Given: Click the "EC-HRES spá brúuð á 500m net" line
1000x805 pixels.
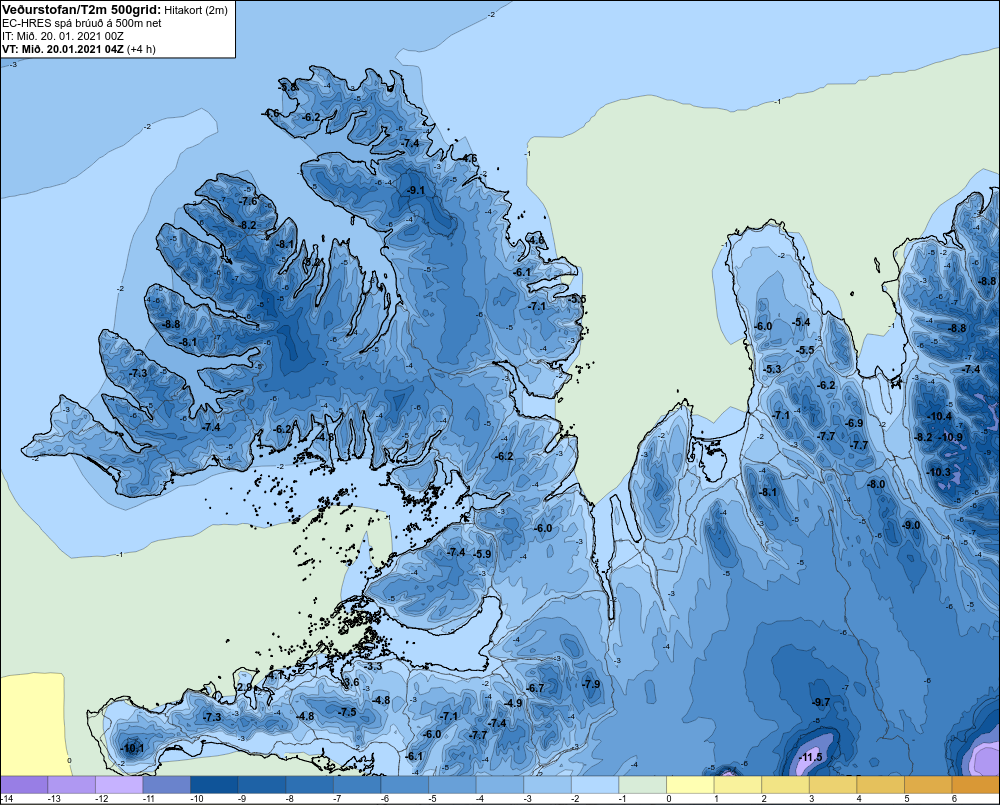Looking at the screenshot, I should pos(82,23).
